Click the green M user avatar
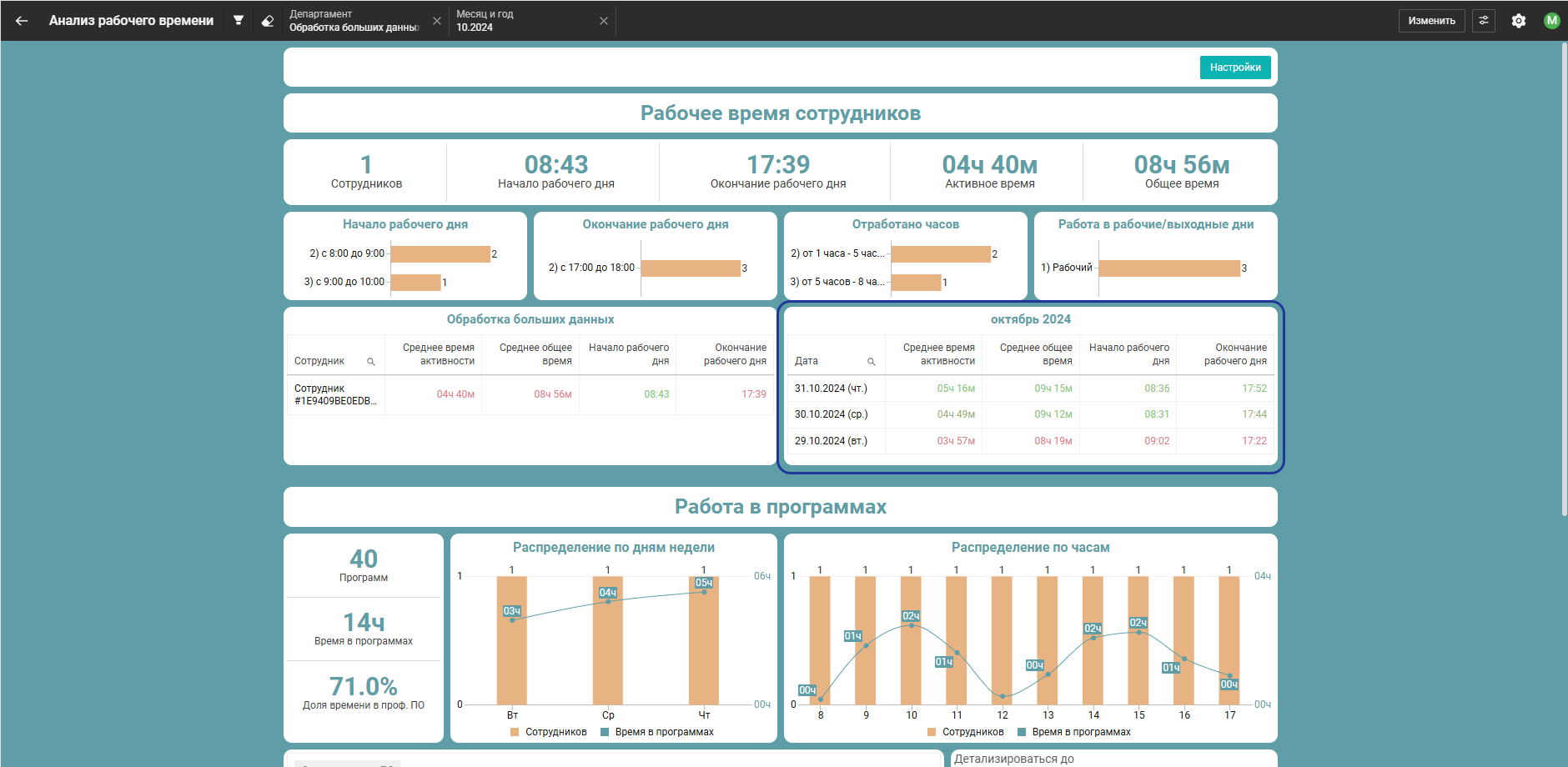Image resolution: width=1568 pixels, height=767 pixels. click(1552, 21)
